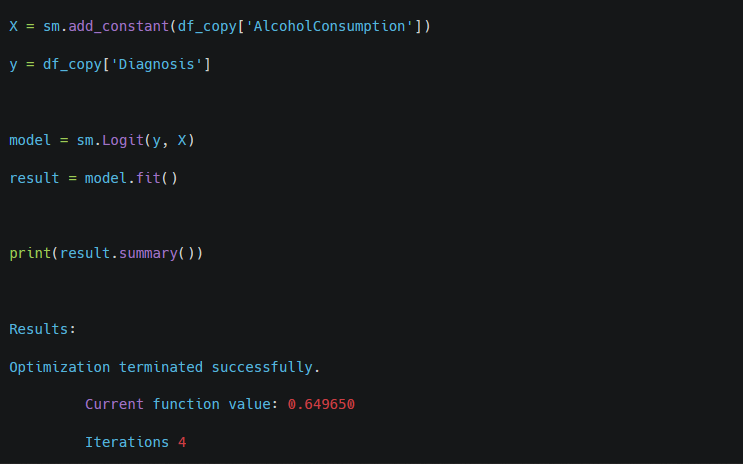This screenshot has height=464, width=743.
Task: Click the Logit class name
Action: click(123, 140)
